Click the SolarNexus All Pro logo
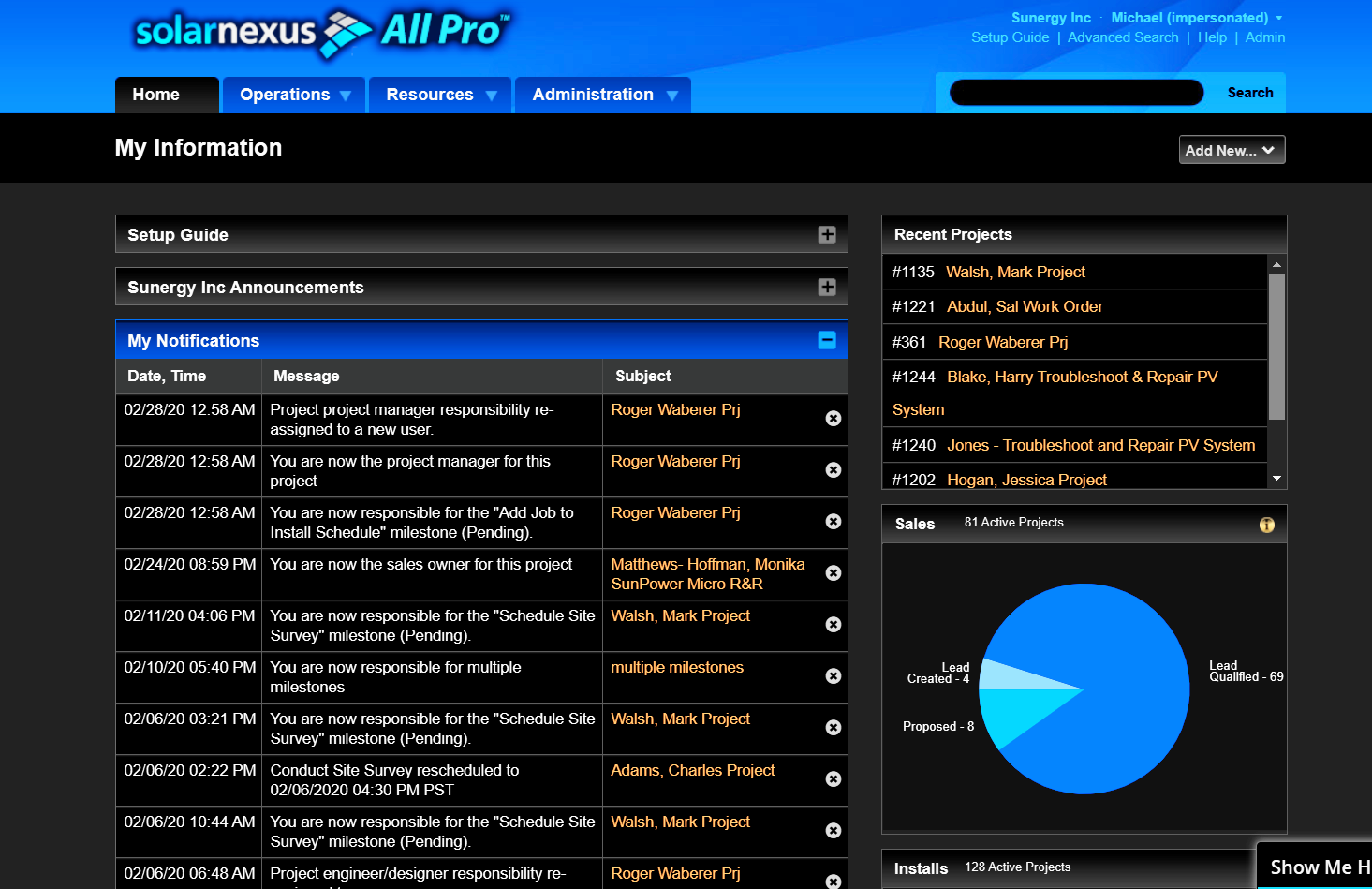 coord(322,32)
